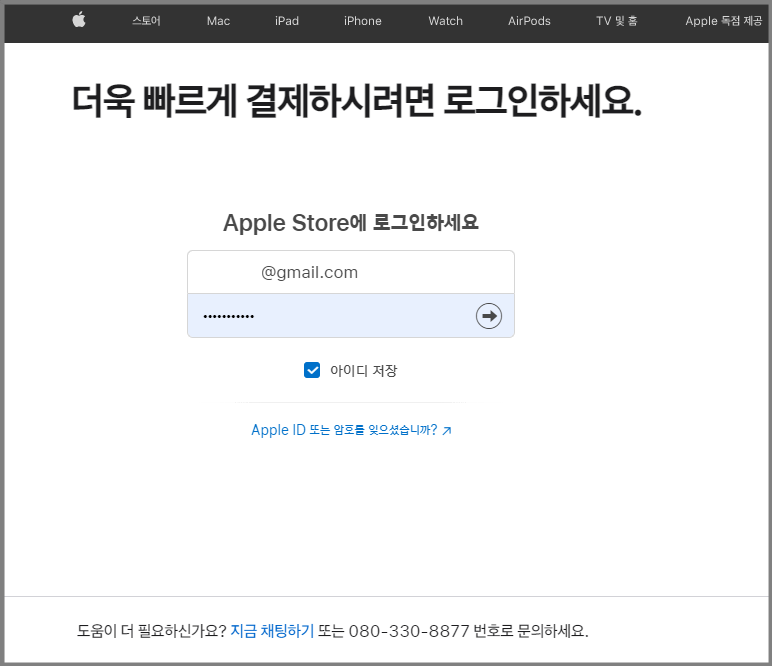Select iPhone in the top navigation
This screenshot has width=772, height=666.
click(362, 21)
